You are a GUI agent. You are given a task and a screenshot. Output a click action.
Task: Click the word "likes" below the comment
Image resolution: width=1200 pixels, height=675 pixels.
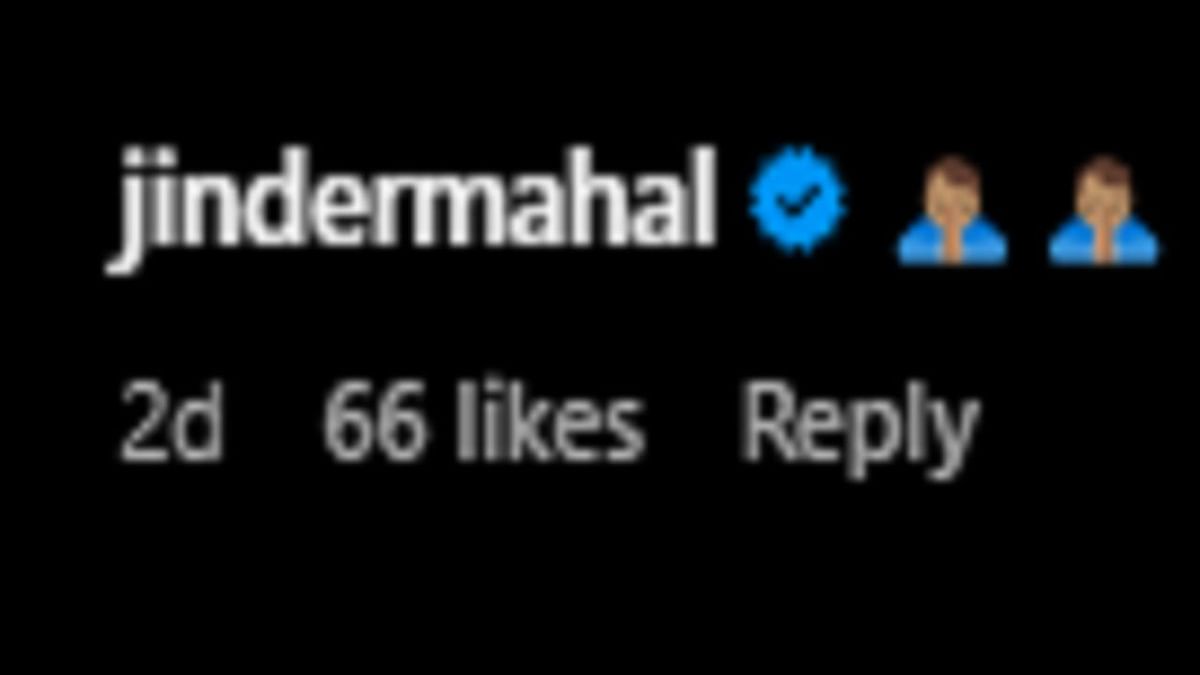coord(549,424)
